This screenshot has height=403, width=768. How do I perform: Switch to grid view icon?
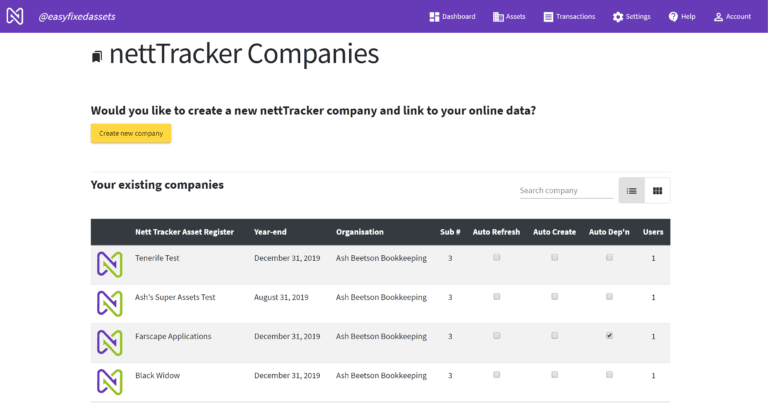pyautogui.click(x=657, y=190)
